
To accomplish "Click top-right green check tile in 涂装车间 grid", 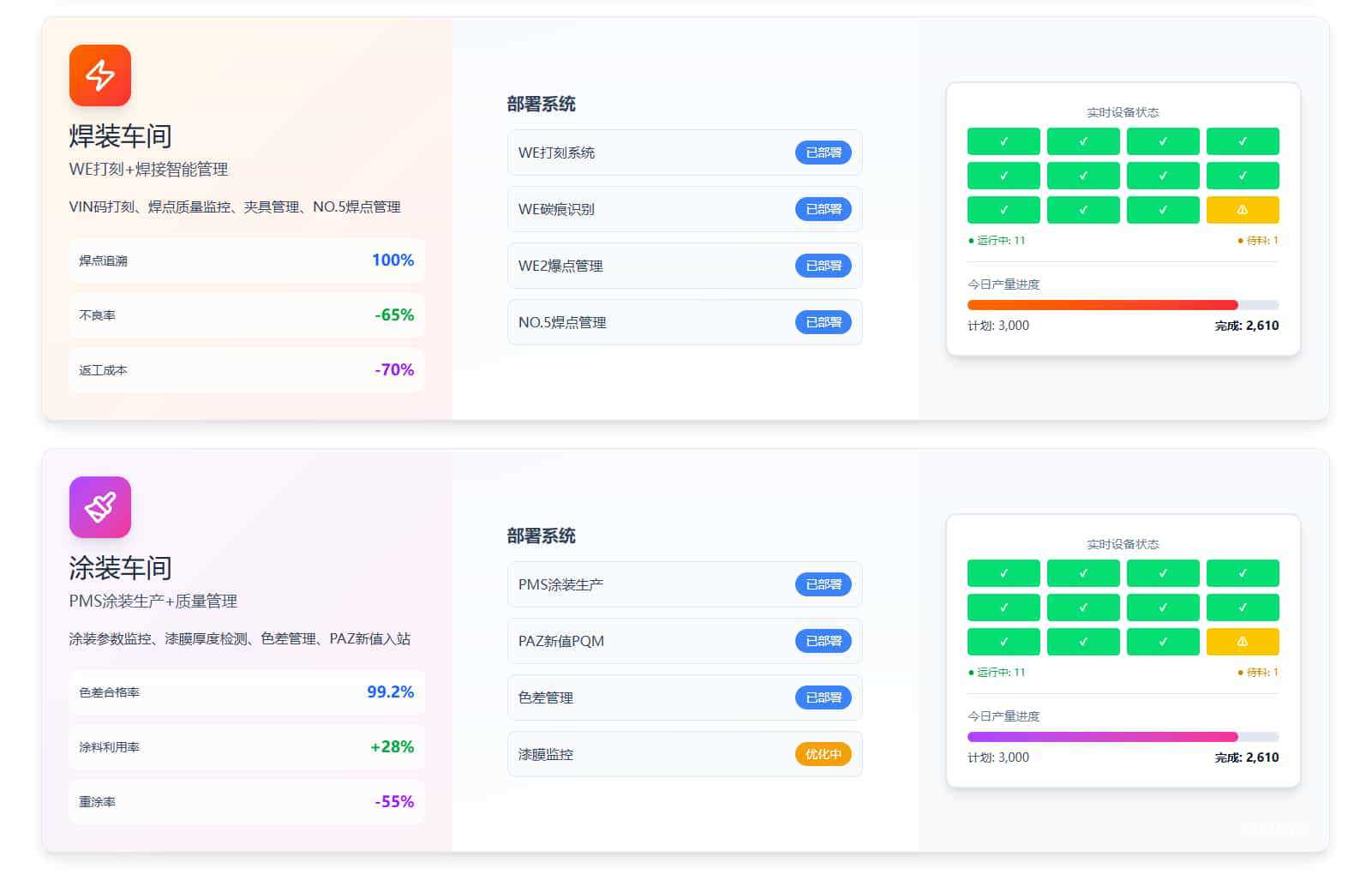I will (x=1242, y=573).
